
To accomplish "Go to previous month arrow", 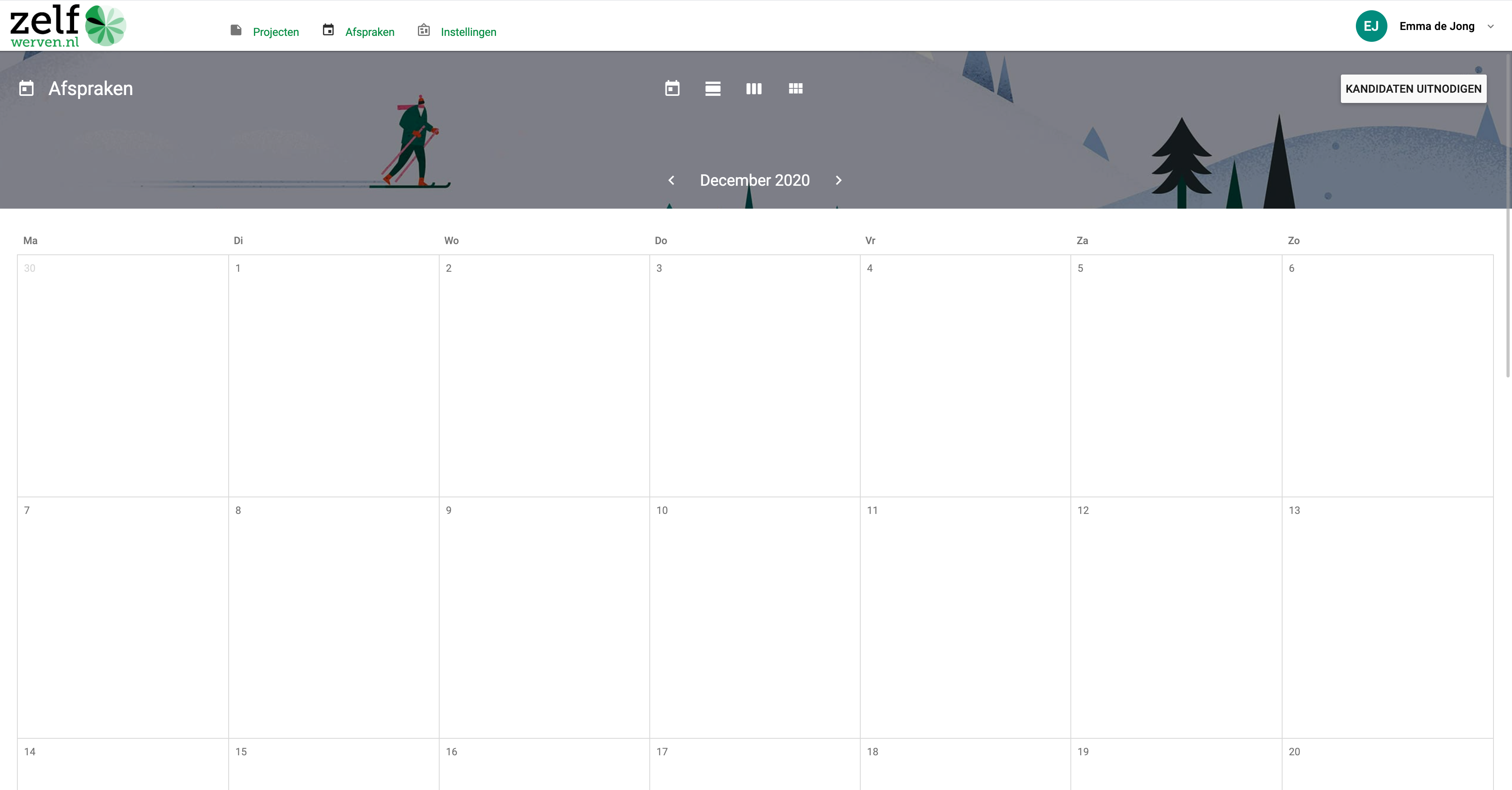I will [x=671, y=180].
